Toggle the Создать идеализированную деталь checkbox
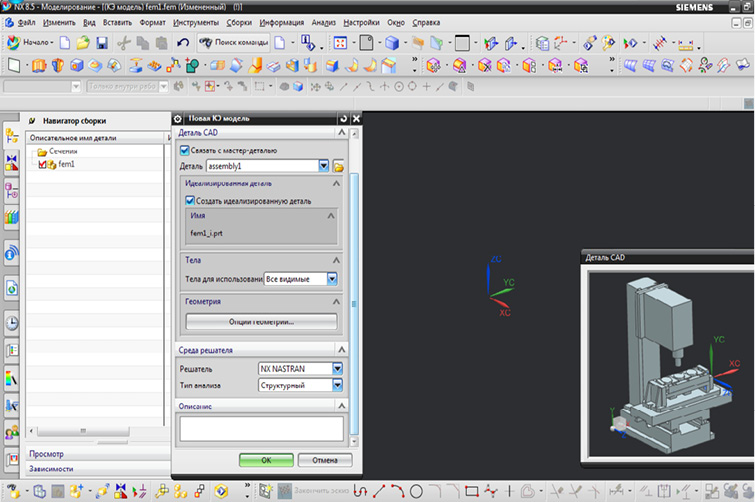755x502 pixels. click(190, 200)
